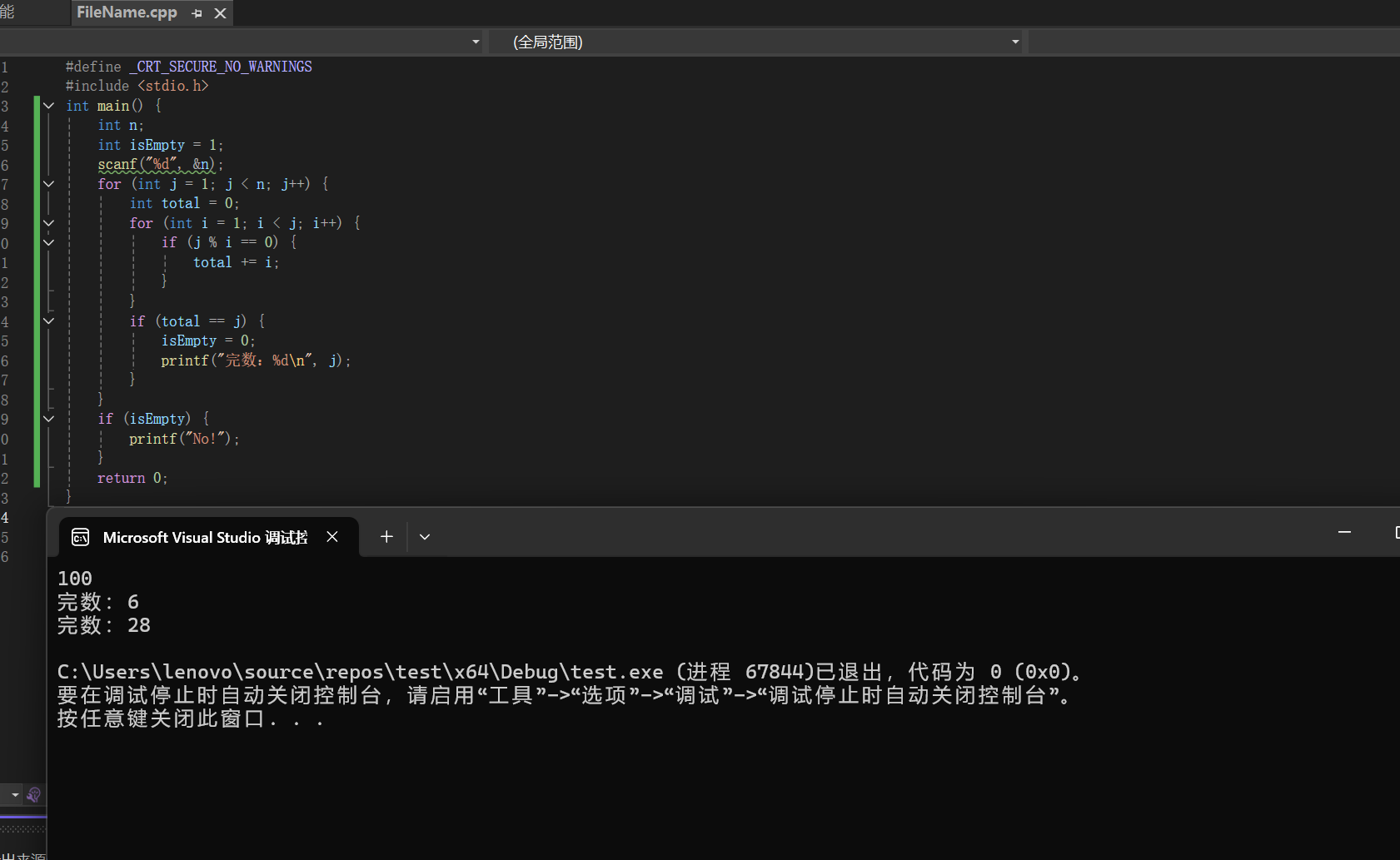Click the purple lightbulb wrench icon
The image size is (1400, 860).
[33, 795]
